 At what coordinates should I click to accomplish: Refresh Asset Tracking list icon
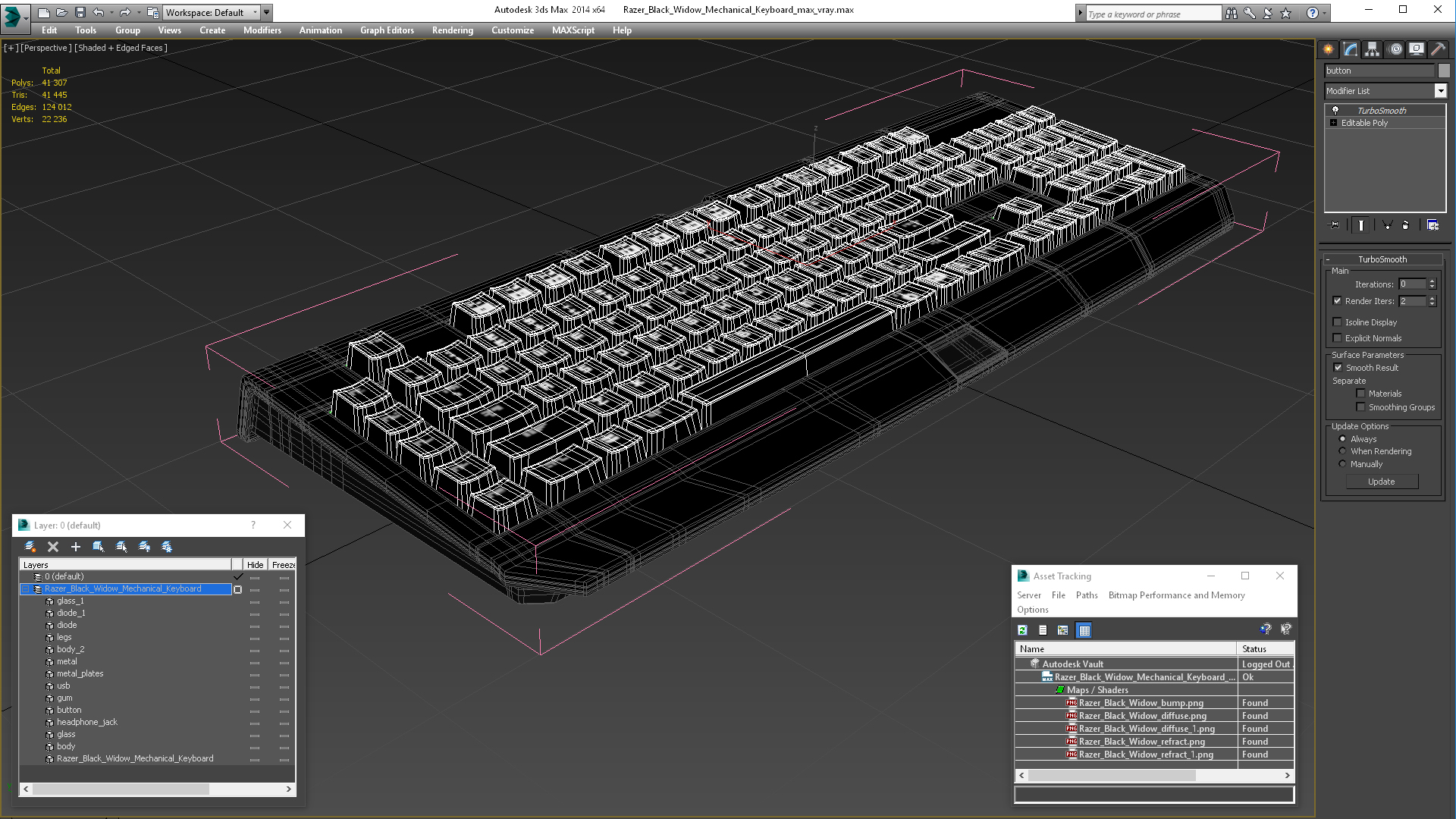[1022, 630]
